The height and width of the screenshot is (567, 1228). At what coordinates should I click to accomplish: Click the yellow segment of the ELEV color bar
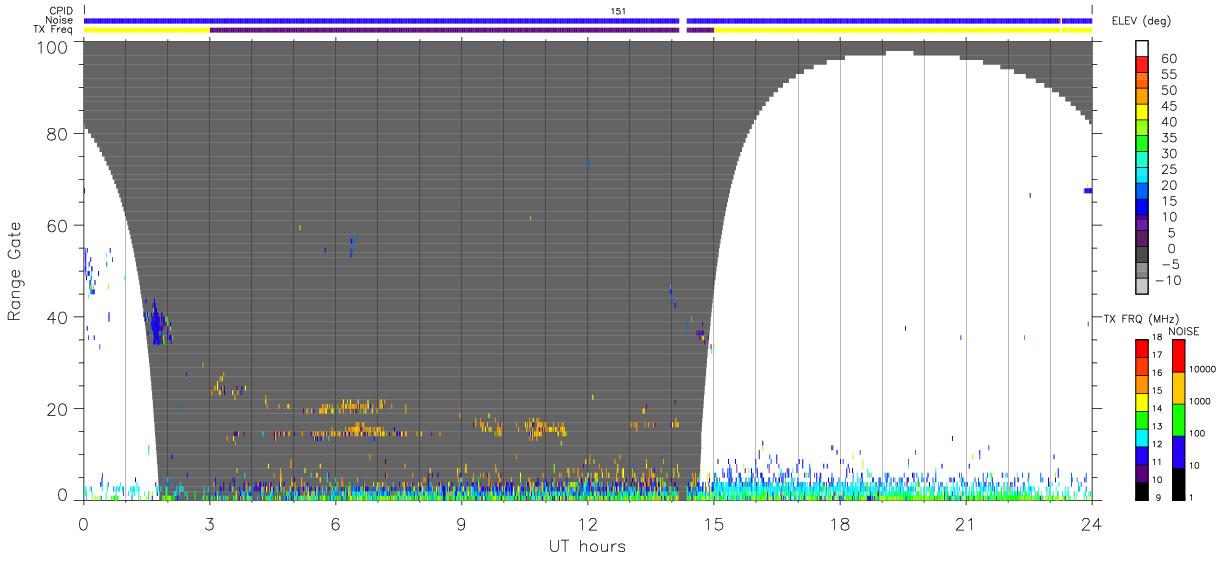pyautogui.click(x=1142, y=110)
